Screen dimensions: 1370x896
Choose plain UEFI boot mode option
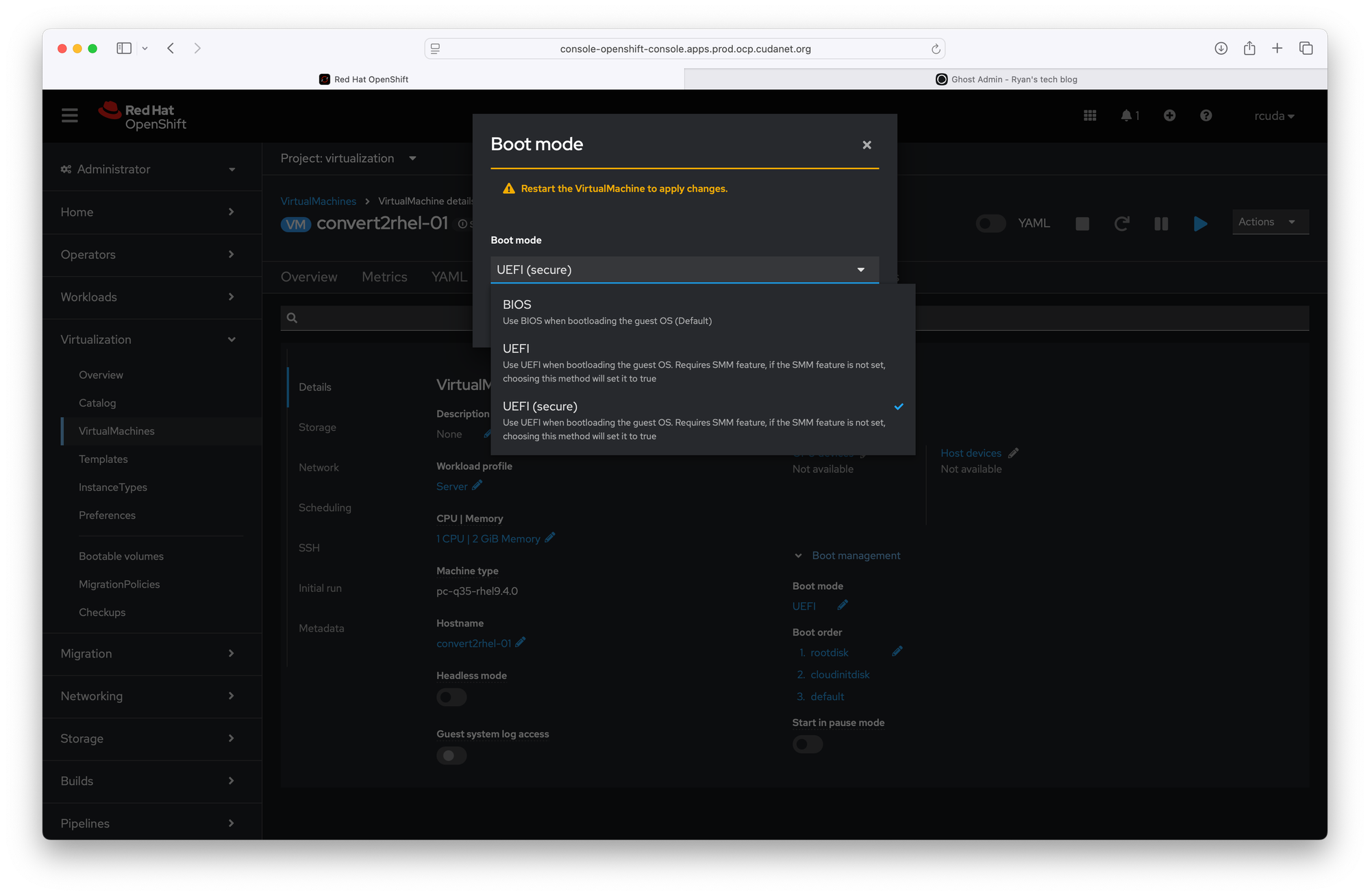(703, 362)
